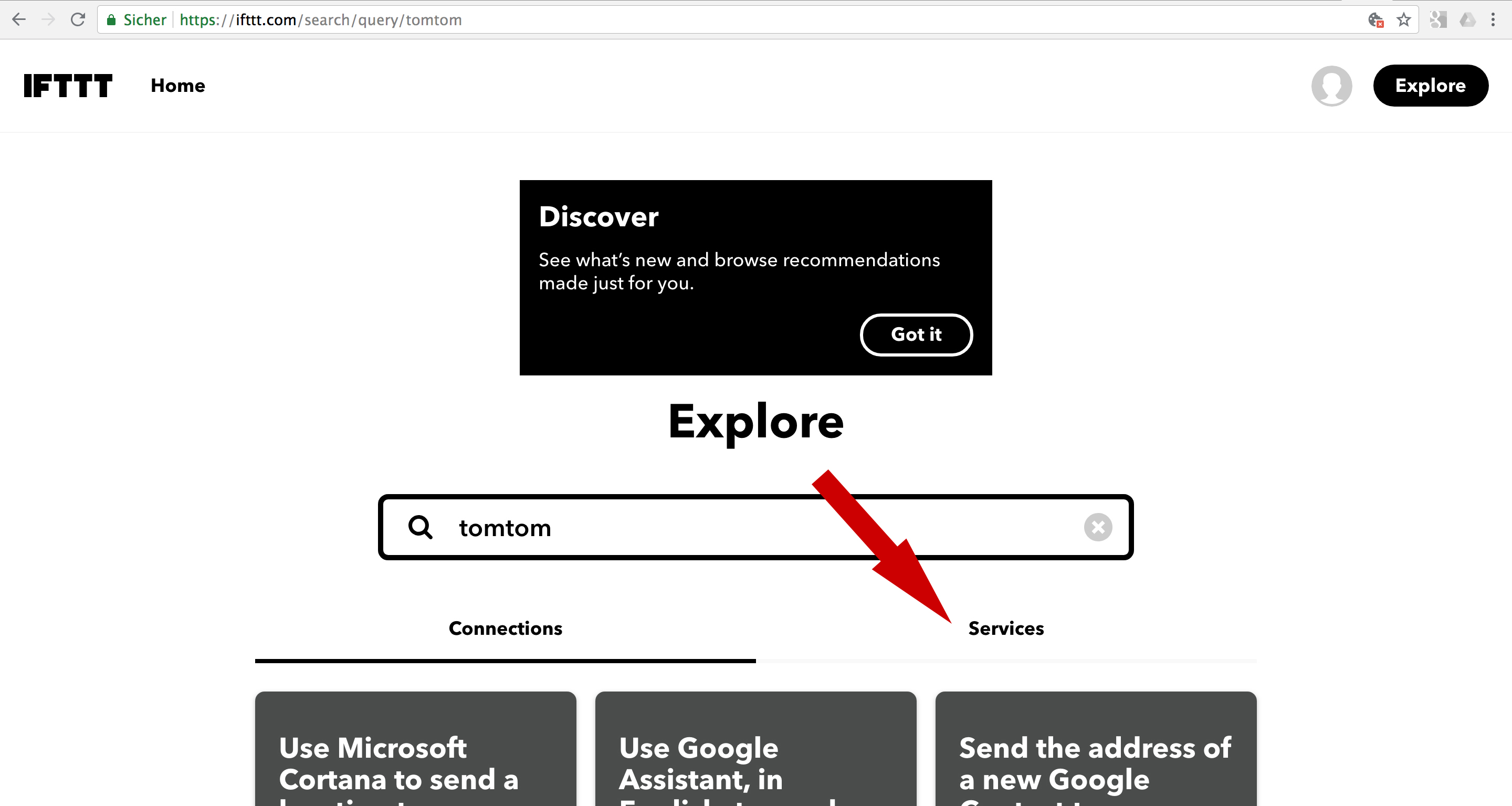
Task: Dismiss Discover banner with Got it
Action: coord(916,334)
